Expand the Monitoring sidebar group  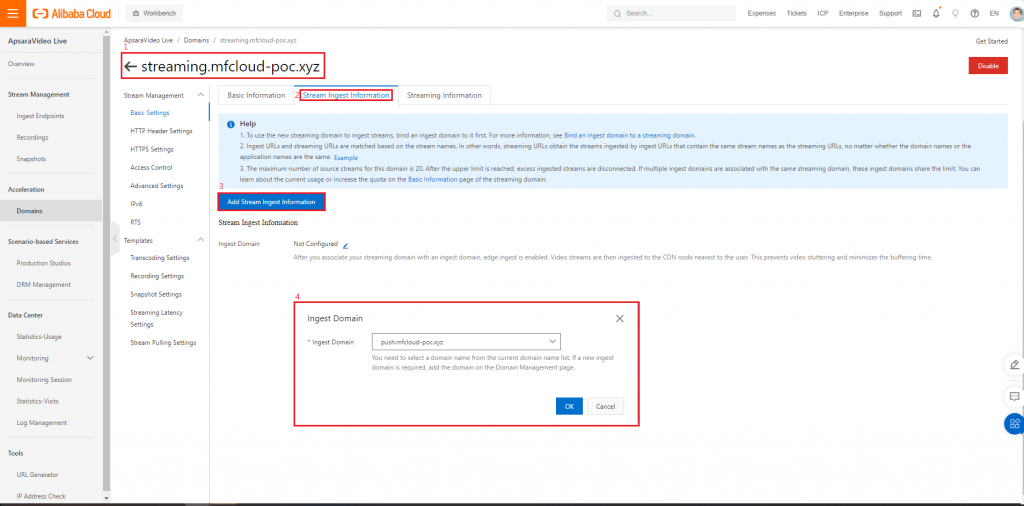point(90,358)
